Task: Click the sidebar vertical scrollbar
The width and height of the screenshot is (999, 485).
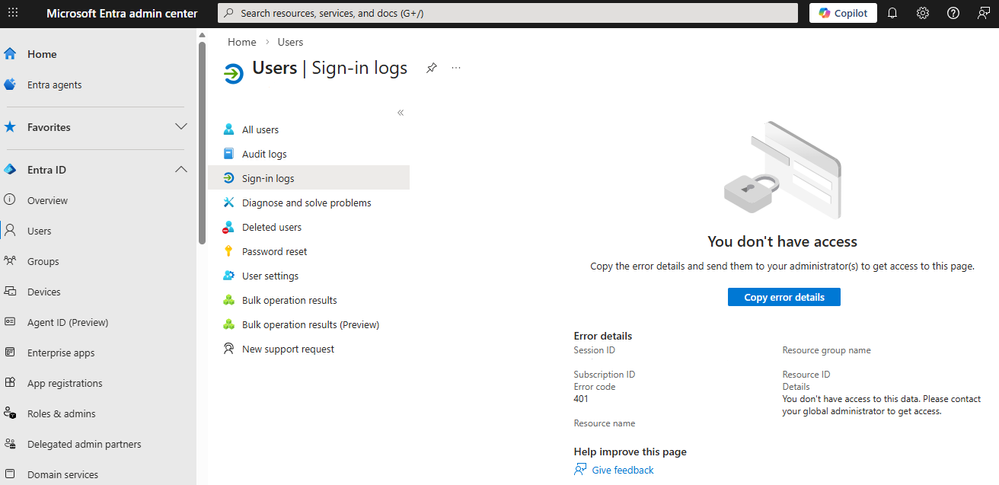Action: pos(202,143)
